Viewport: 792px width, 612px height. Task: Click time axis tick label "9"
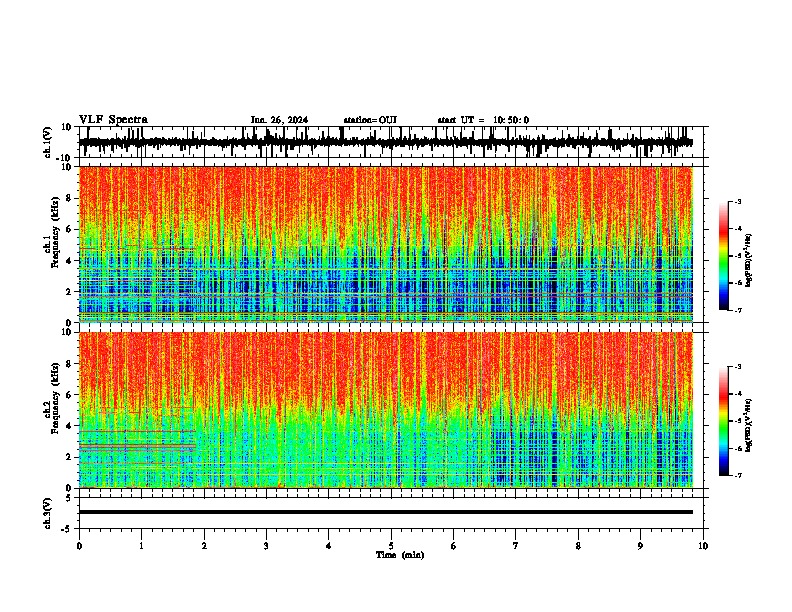tap(640, 546)
